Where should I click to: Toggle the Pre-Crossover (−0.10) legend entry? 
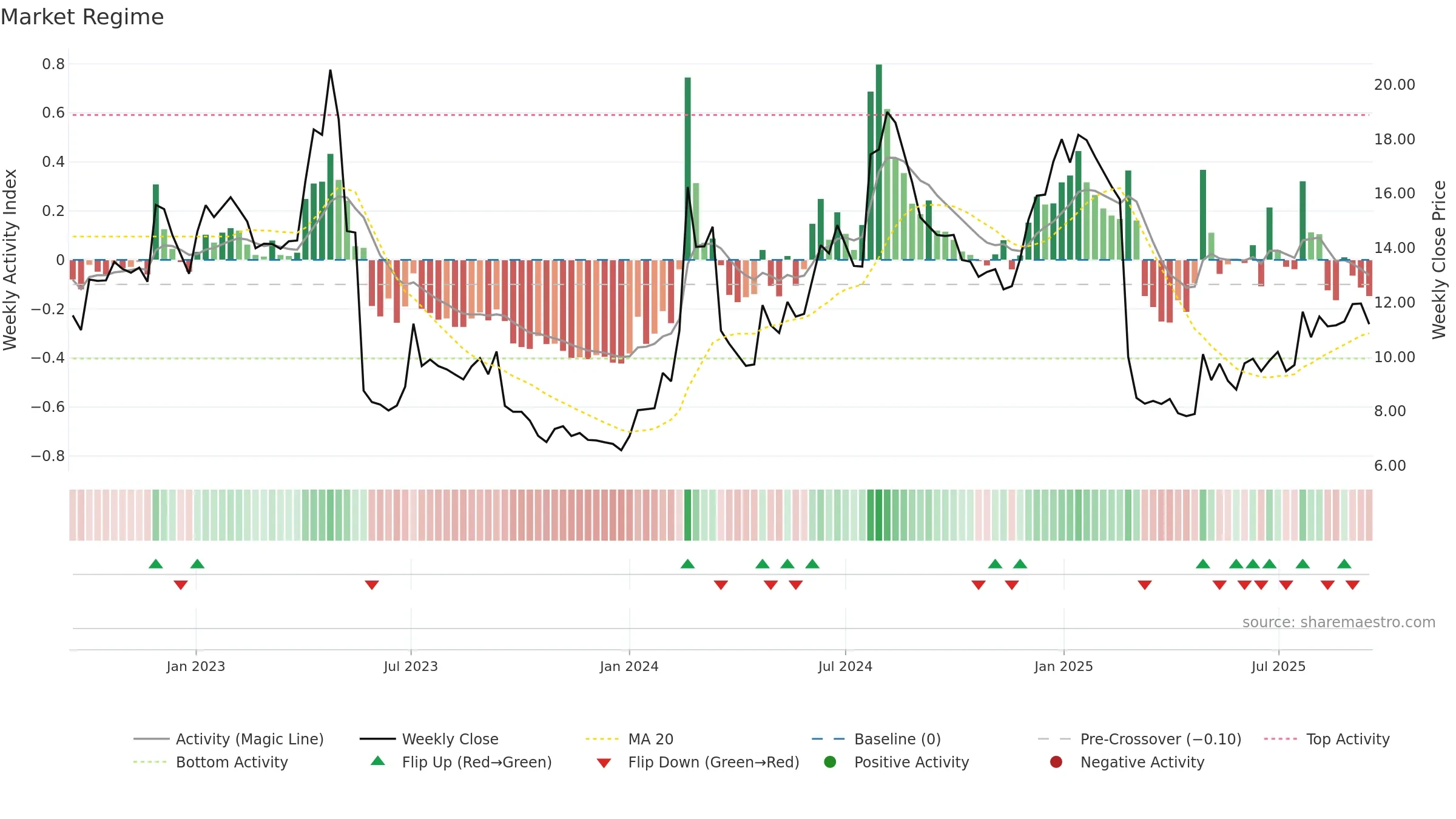[1139, 739]
